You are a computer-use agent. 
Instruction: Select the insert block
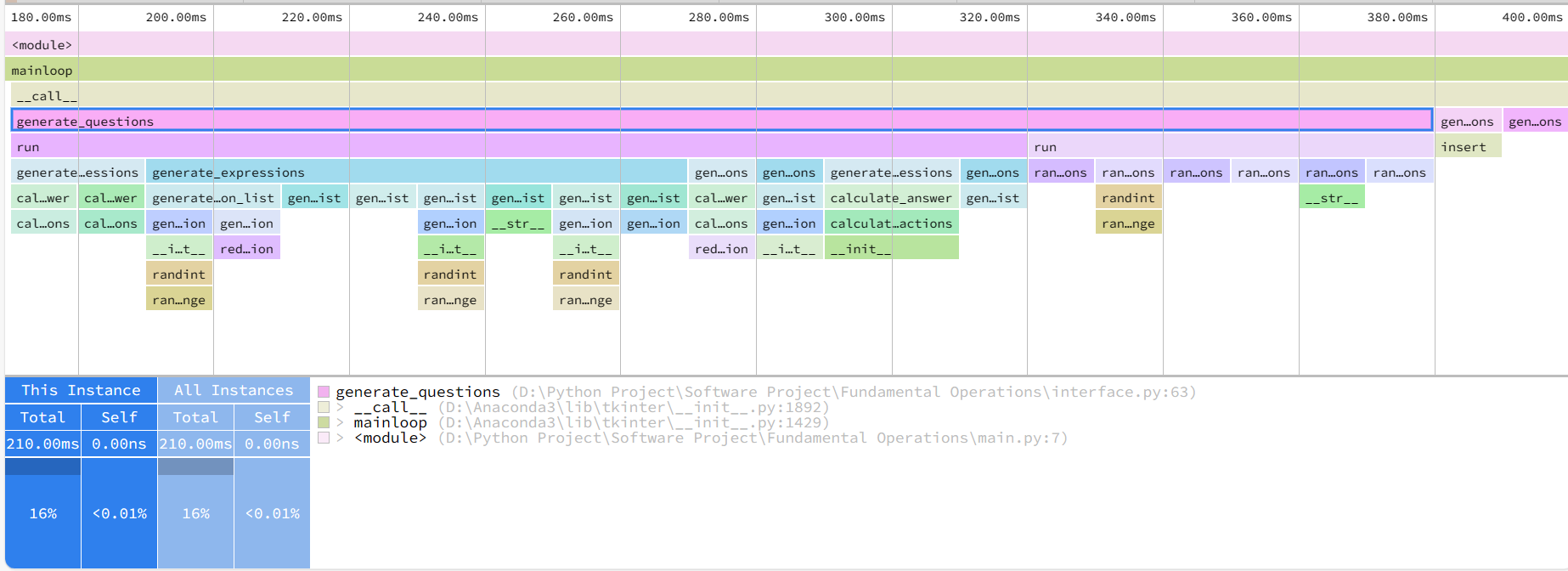[1468, 146]
